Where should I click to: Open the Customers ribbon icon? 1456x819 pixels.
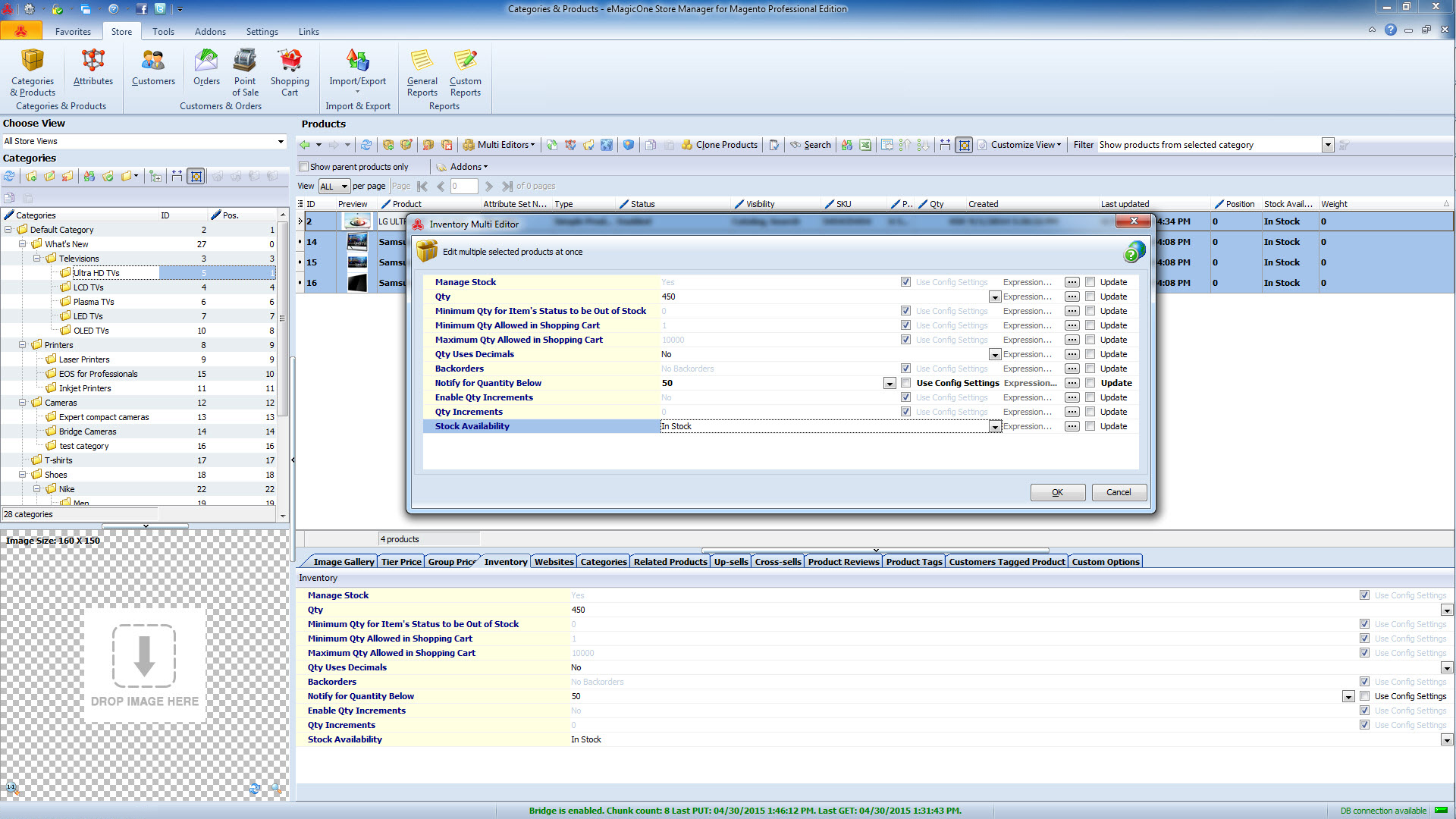pos(153,67)
